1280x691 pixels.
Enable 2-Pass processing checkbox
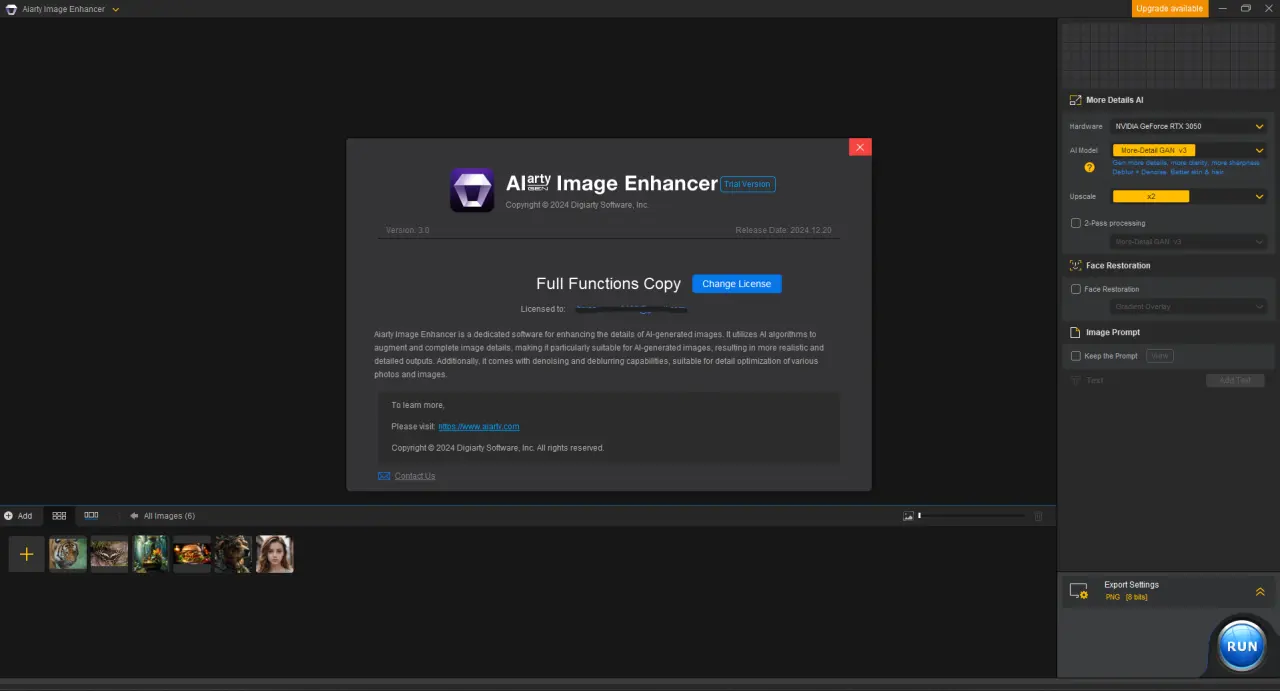pos(1076,223)
